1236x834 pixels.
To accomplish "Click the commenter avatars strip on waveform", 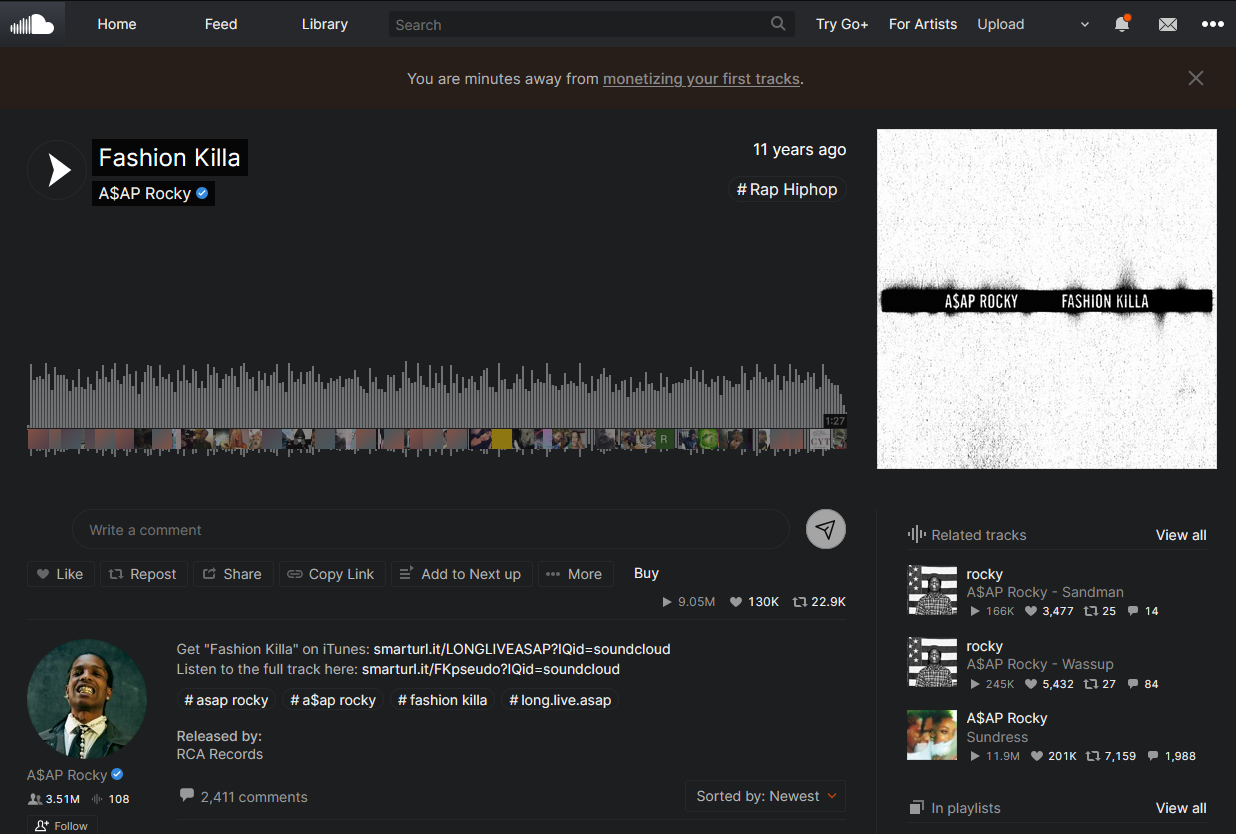I will point(437,439).
